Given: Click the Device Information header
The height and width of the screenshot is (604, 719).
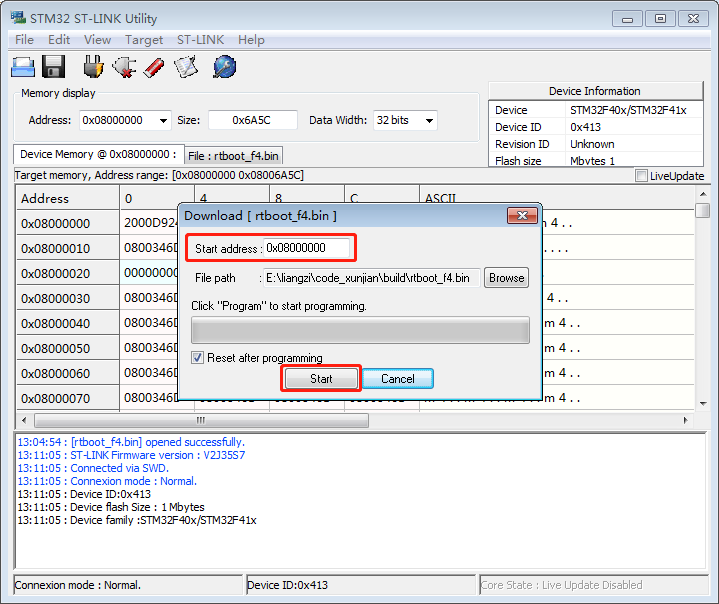Looking at the screenshot, I should coord(595,91).
